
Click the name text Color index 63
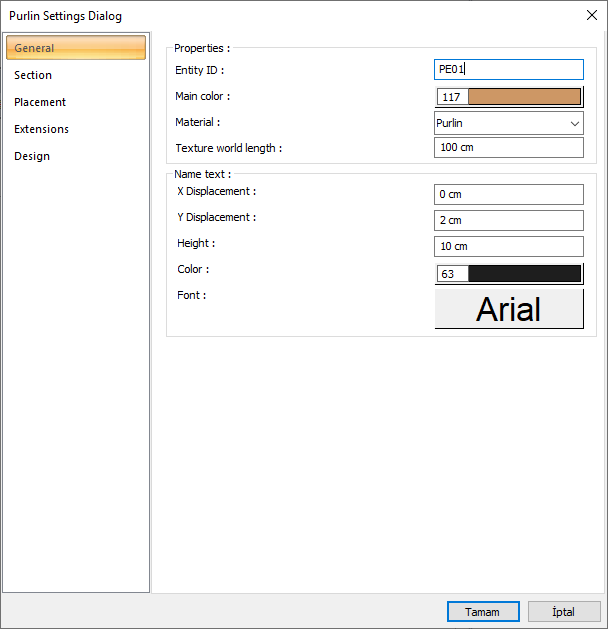[452, 274]
